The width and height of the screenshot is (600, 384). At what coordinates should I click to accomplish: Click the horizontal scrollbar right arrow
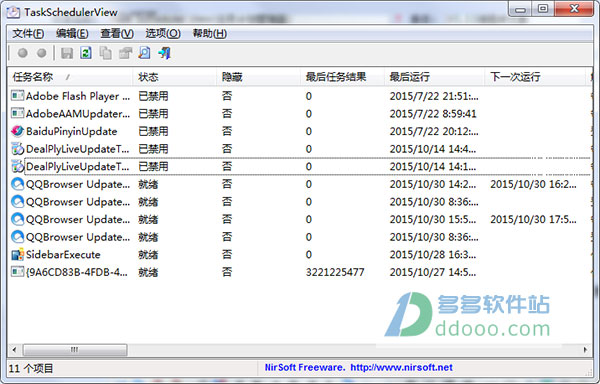click(x=585, y=350)
